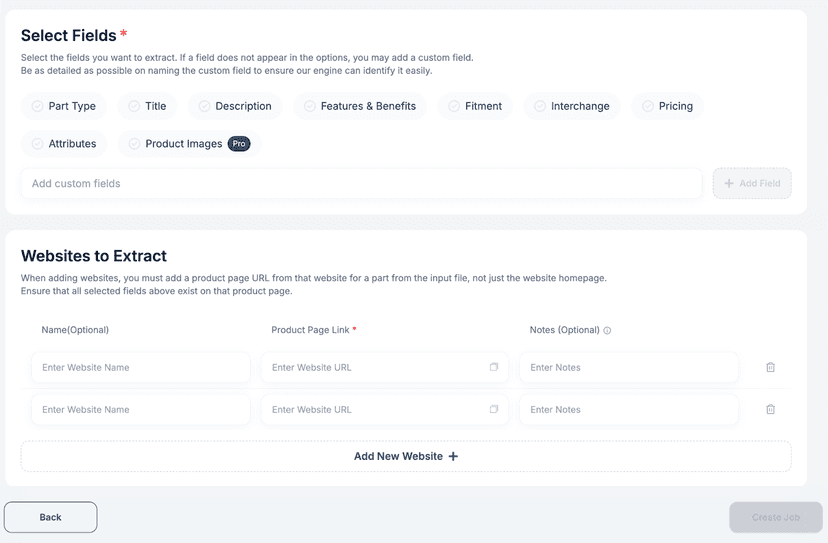Toggle Features & Benefits field
This screenshot has height=543, width=828.
point(360,106)
